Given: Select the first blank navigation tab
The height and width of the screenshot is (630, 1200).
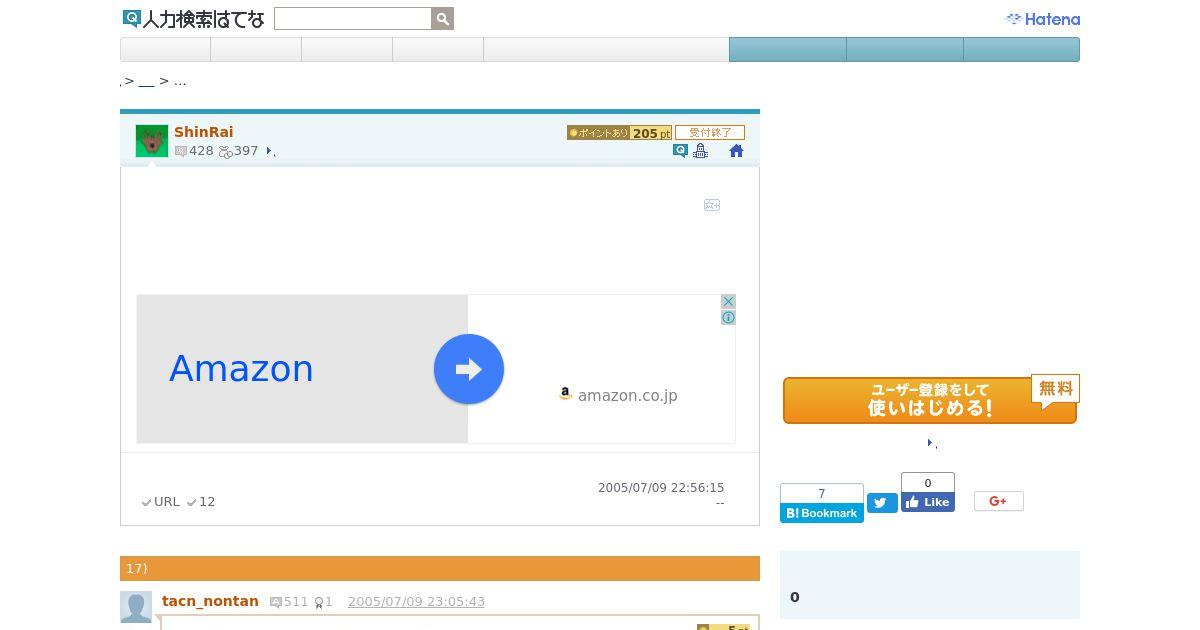Looking at the screenshot, I should [166, 50].
